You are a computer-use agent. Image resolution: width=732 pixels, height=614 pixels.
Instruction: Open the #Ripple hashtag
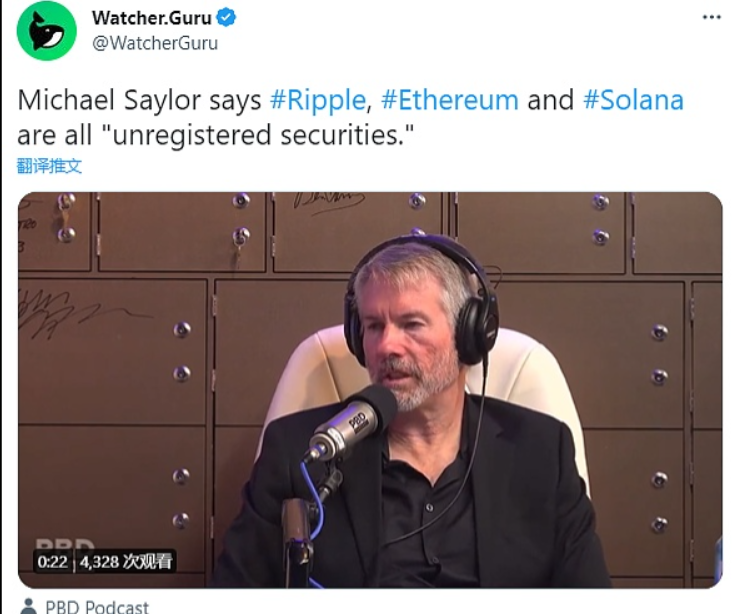pos(318,100)
